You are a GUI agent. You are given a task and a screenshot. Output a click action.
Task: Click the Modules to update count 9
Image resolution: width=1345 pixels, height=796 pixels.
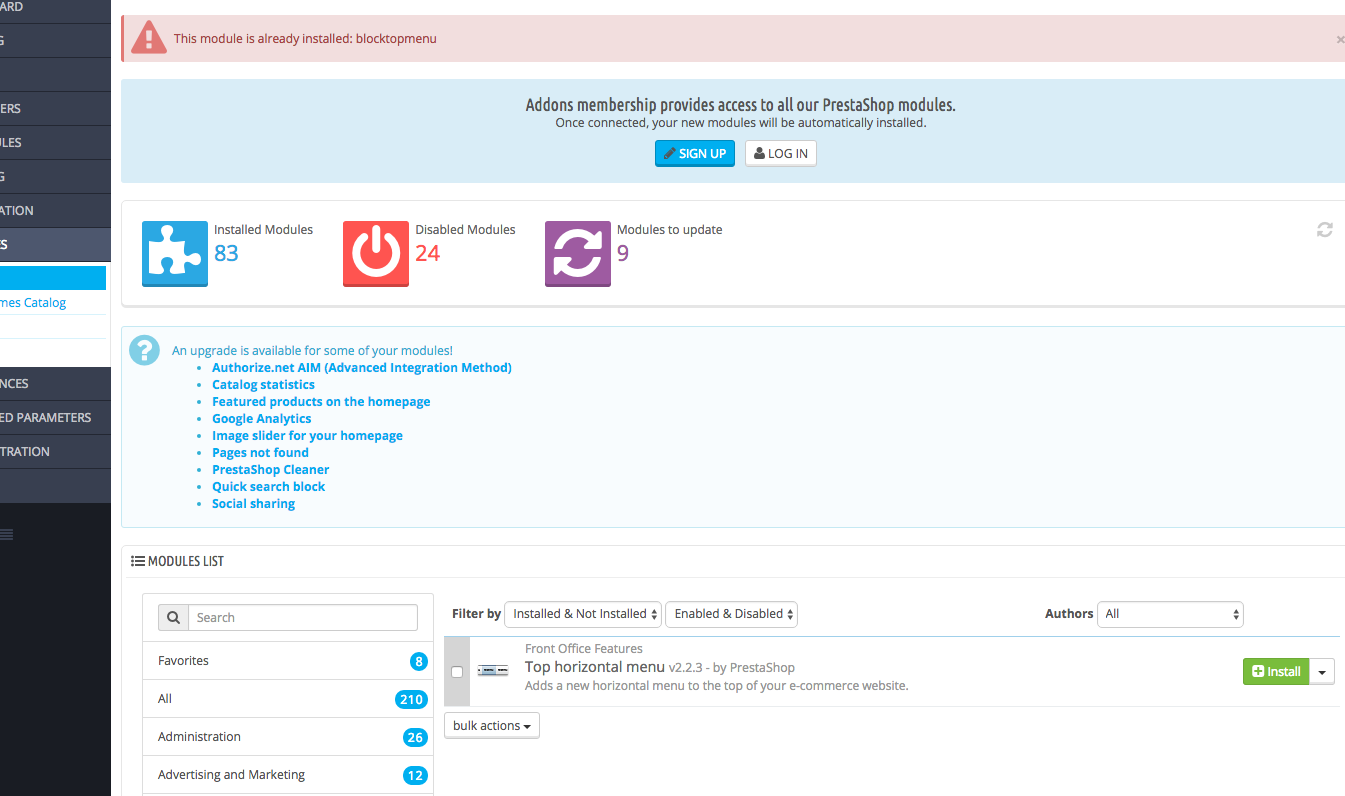[623, 253]
